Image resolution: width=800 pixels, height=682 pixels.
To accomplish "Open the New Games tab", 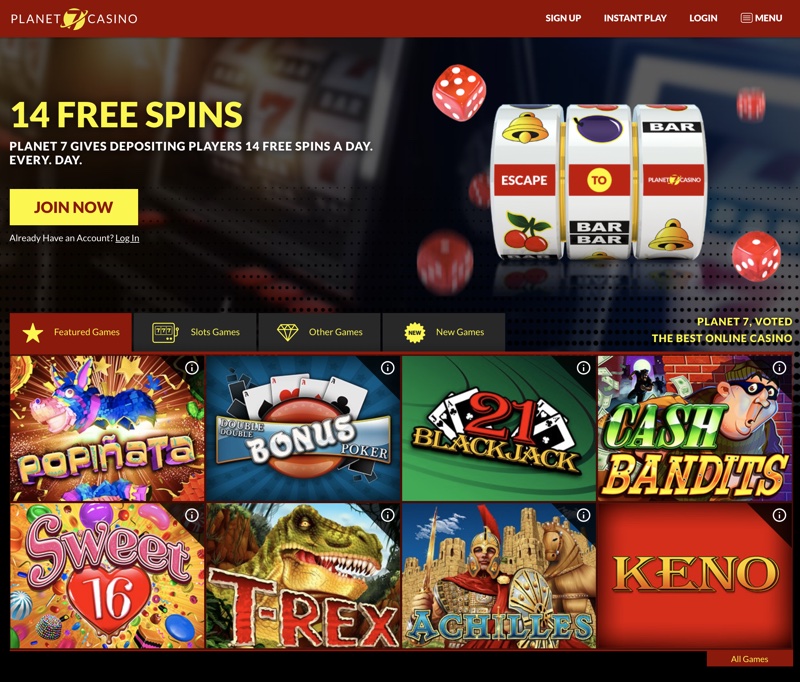I will (x=444, y=332).
